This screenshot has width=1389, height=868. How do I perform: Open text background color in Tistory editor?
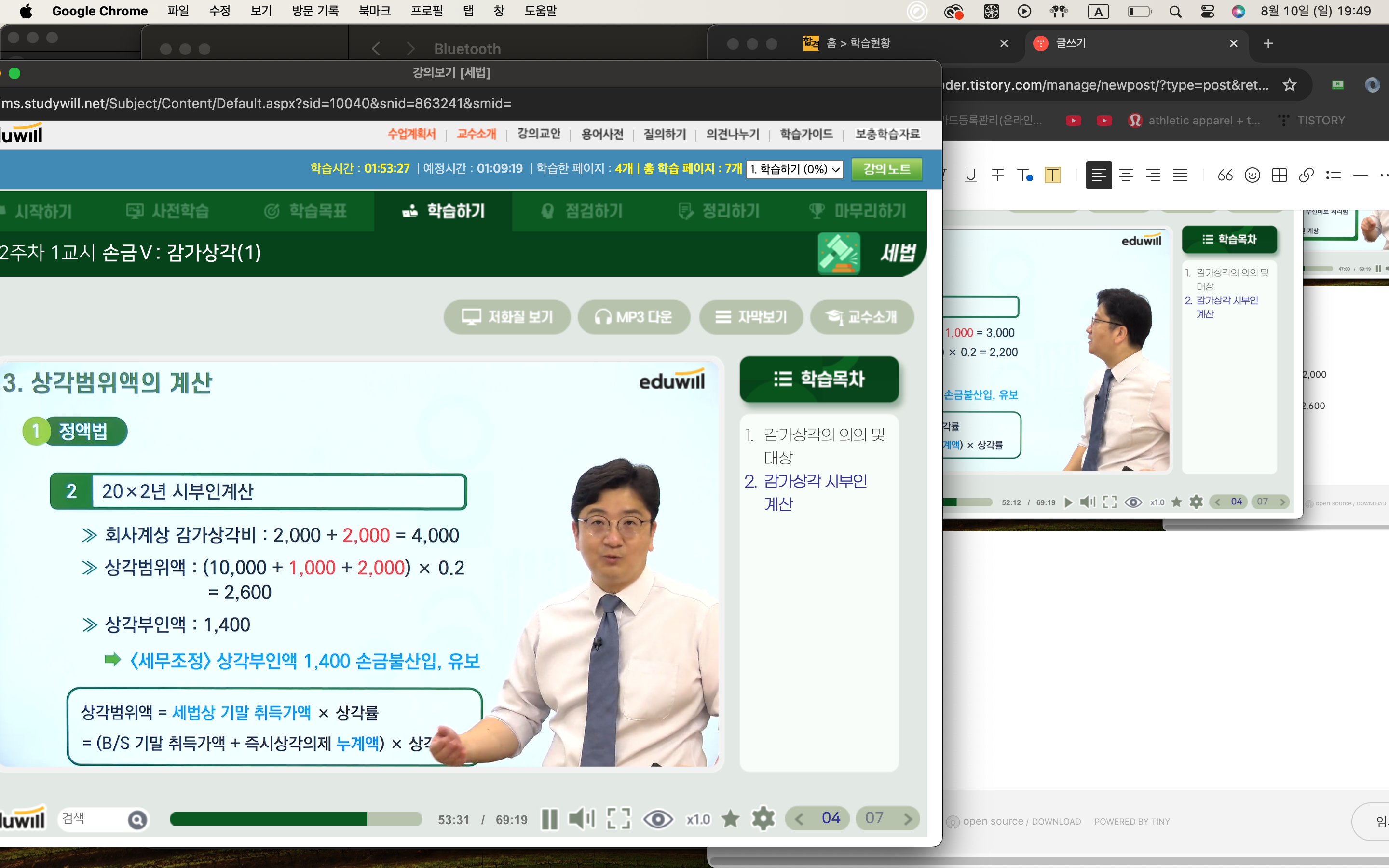click(1053, 175)
